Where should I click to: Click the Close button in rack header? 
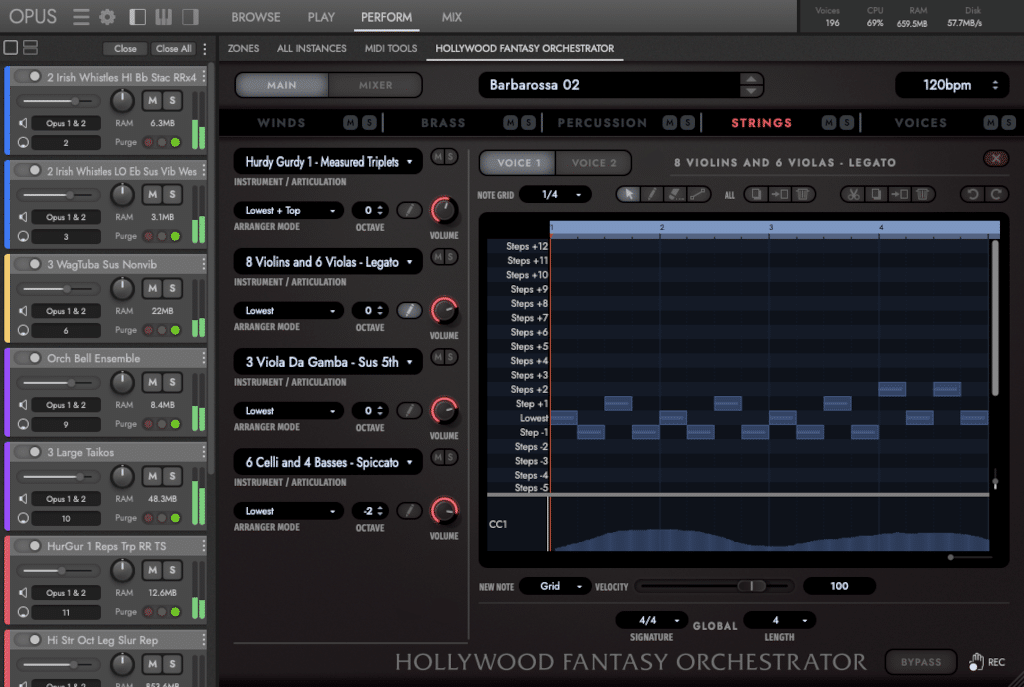[x=125, y=49]
